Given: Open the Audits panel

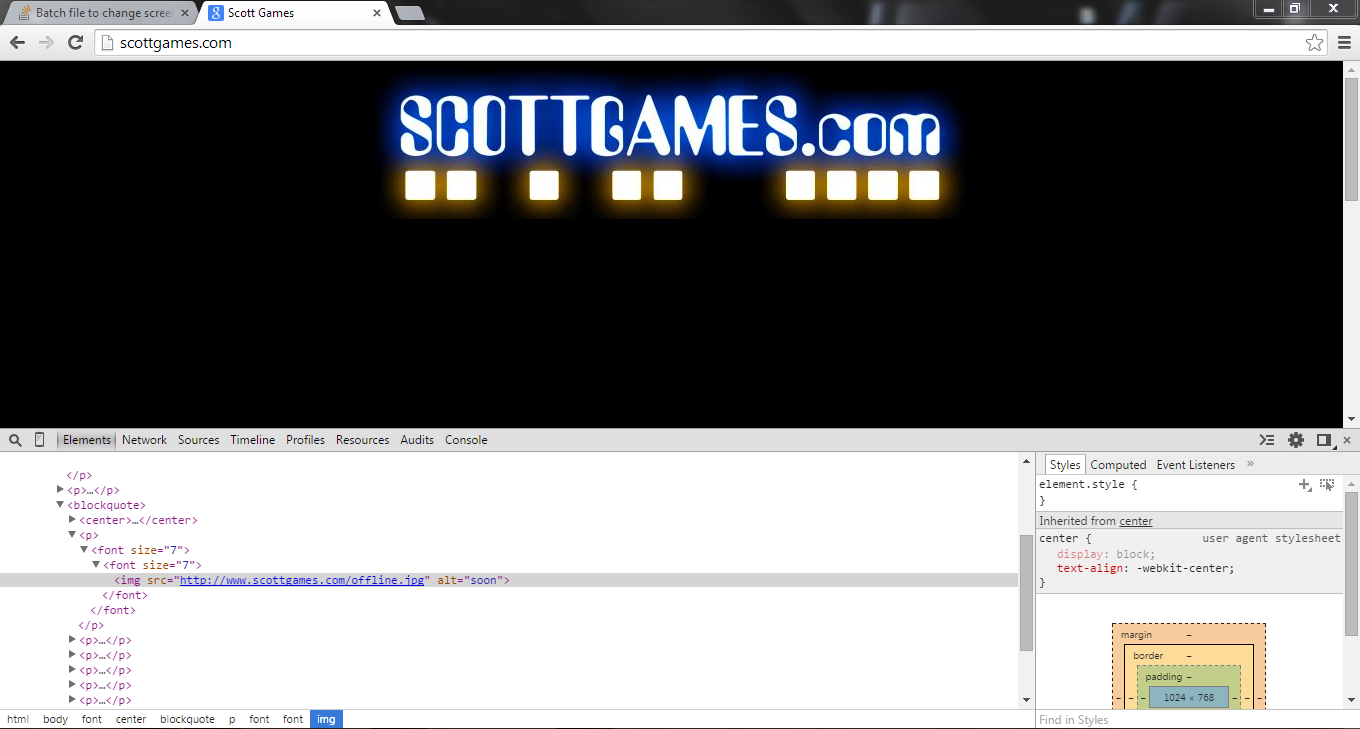Looking at the screenshot, I should [417, 440].
